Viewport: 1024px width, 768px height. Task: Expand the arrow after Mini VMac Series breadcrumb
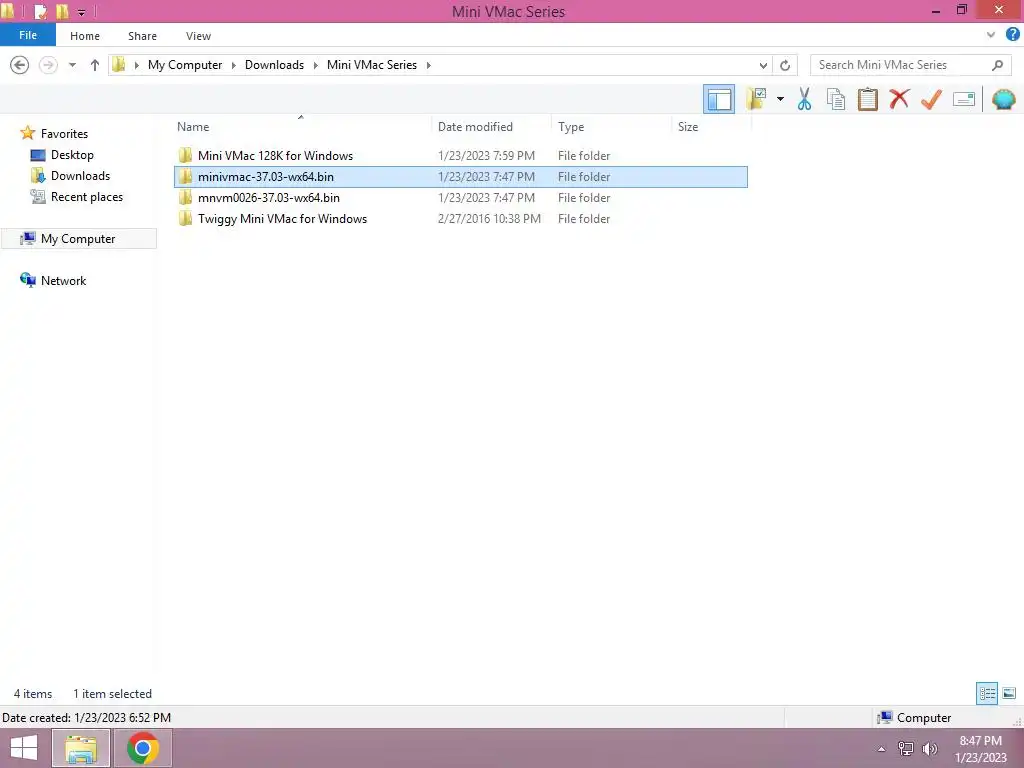pyautogui.click(x=428, y=65)
